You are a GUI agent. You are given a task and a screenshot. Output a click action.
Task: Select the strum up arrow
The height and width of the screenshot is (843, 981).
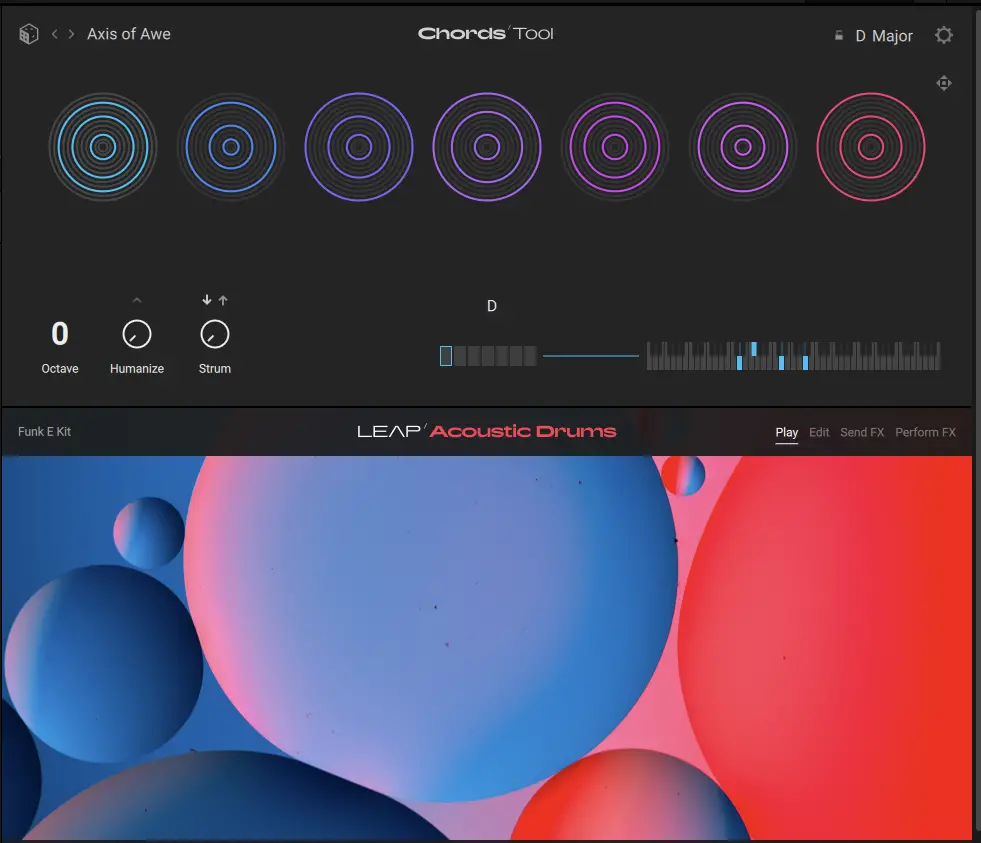point(223,300)
